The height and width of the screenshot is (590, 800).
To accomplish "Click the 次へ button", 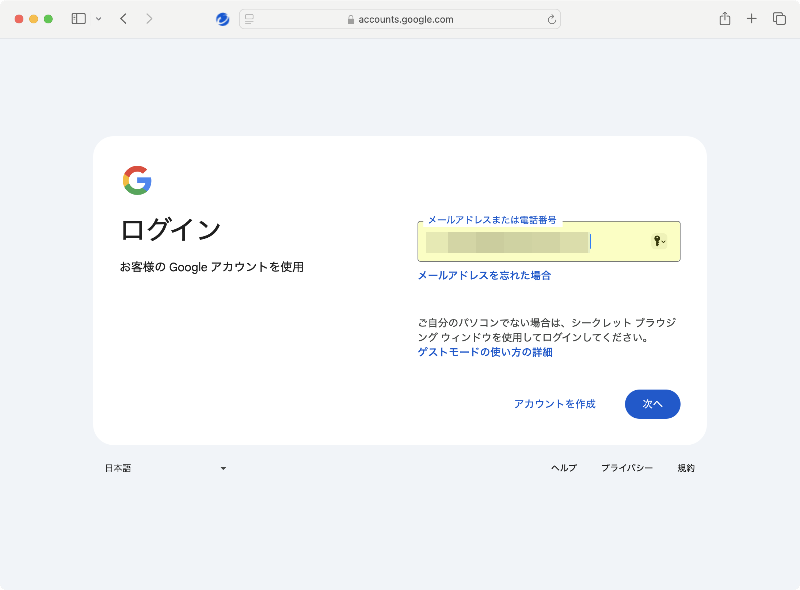I will [653, 404].
